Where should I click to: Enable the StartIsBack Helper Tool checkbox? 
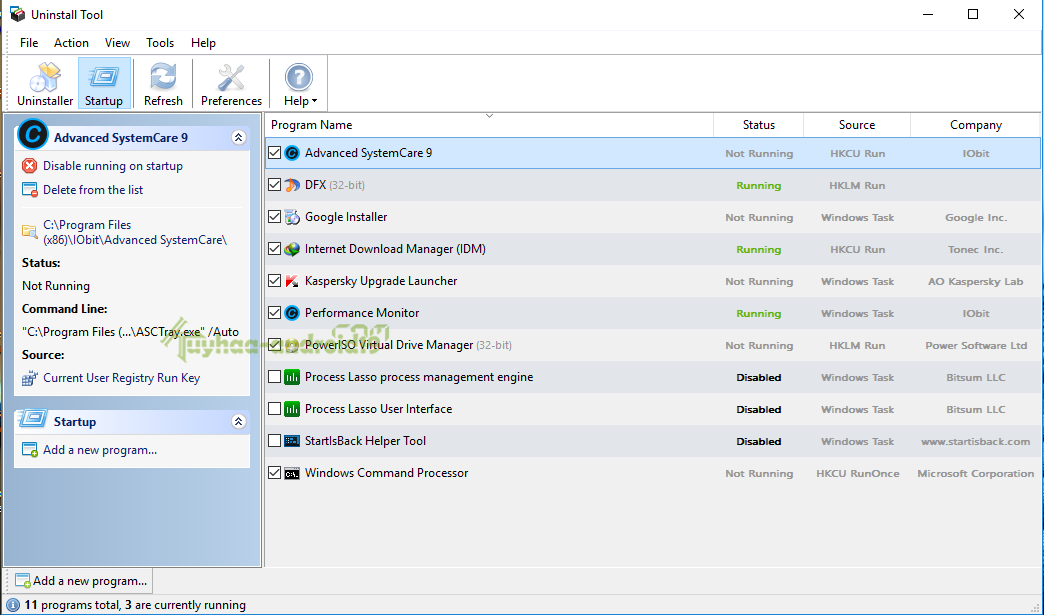(x=274, y=441)
